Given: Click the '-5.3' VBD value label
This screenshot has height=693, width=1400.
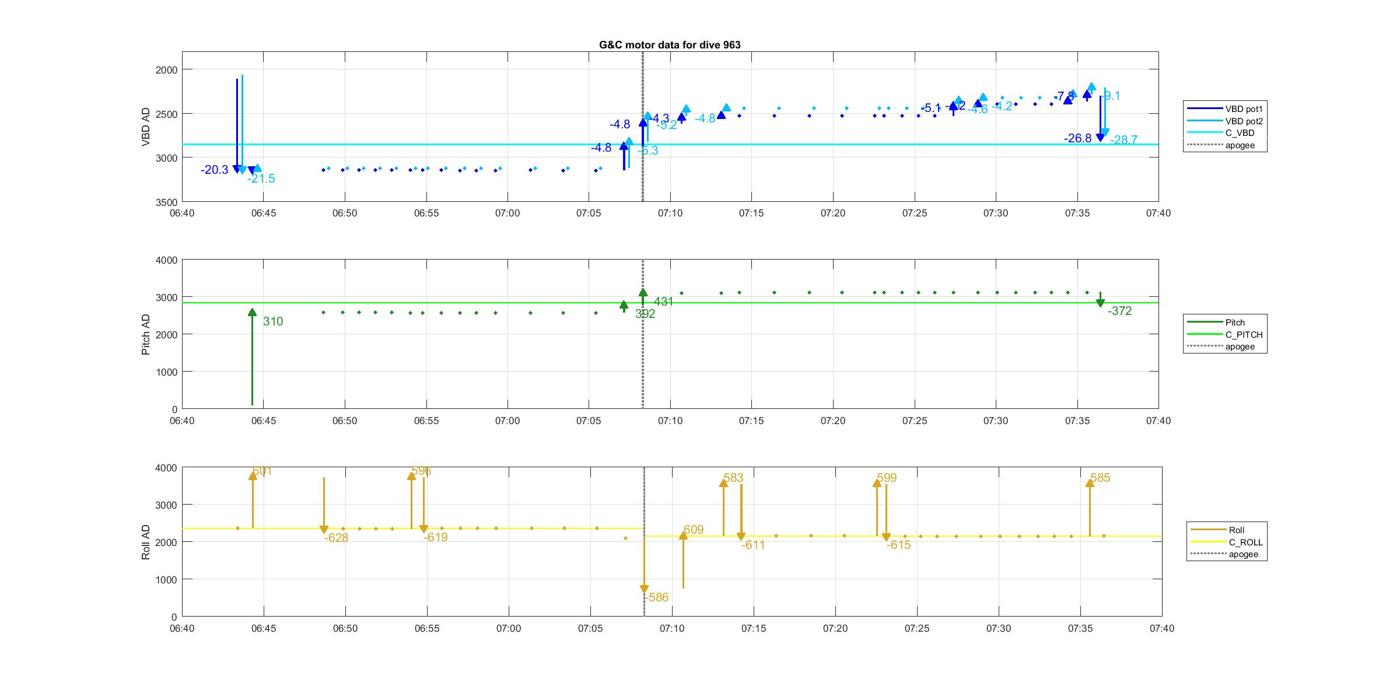Looking at the screenshot, I should coord(647,151).
